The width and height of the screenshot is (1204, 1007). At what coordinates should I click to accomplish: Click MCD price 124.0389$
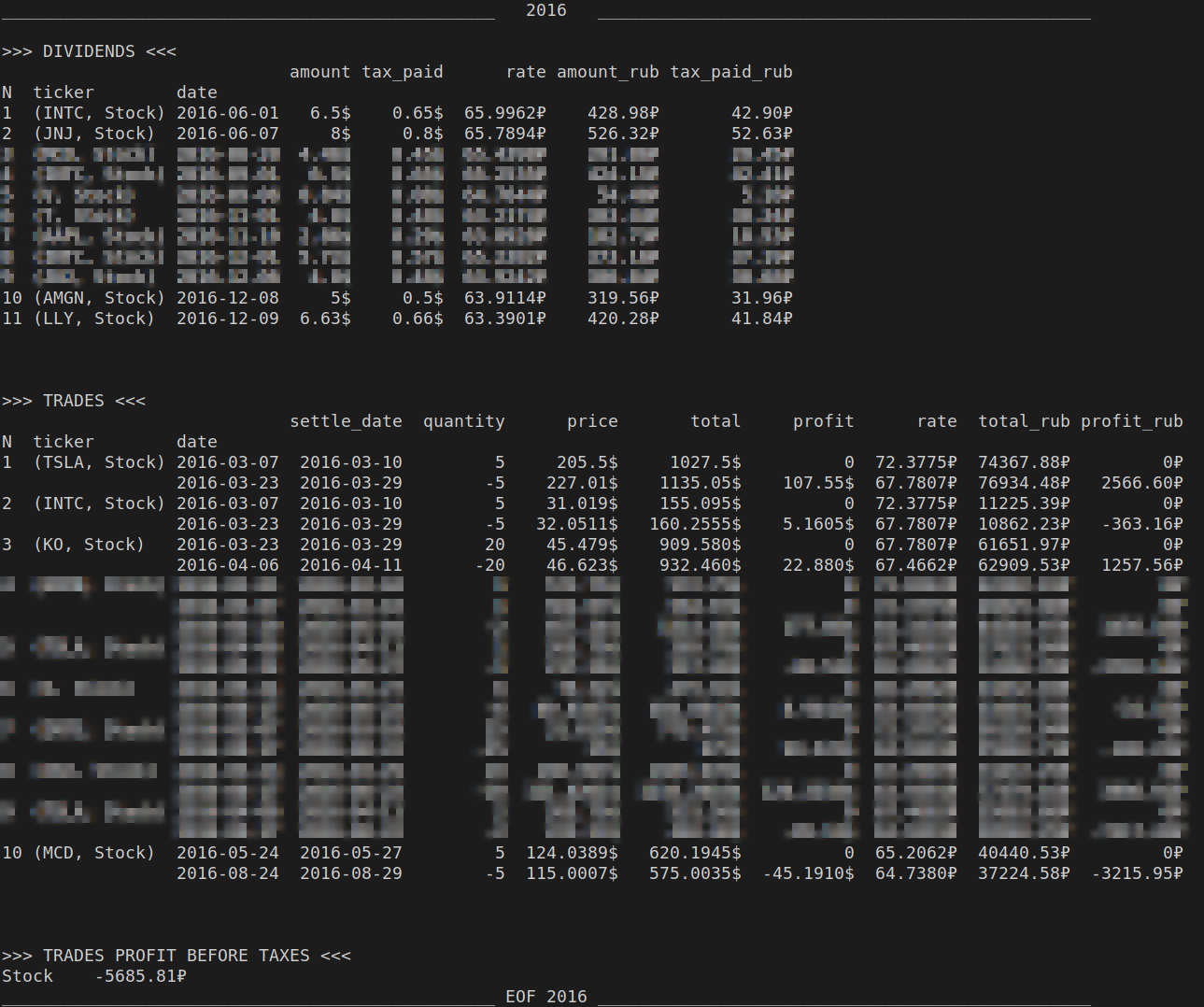click(572, 853)
